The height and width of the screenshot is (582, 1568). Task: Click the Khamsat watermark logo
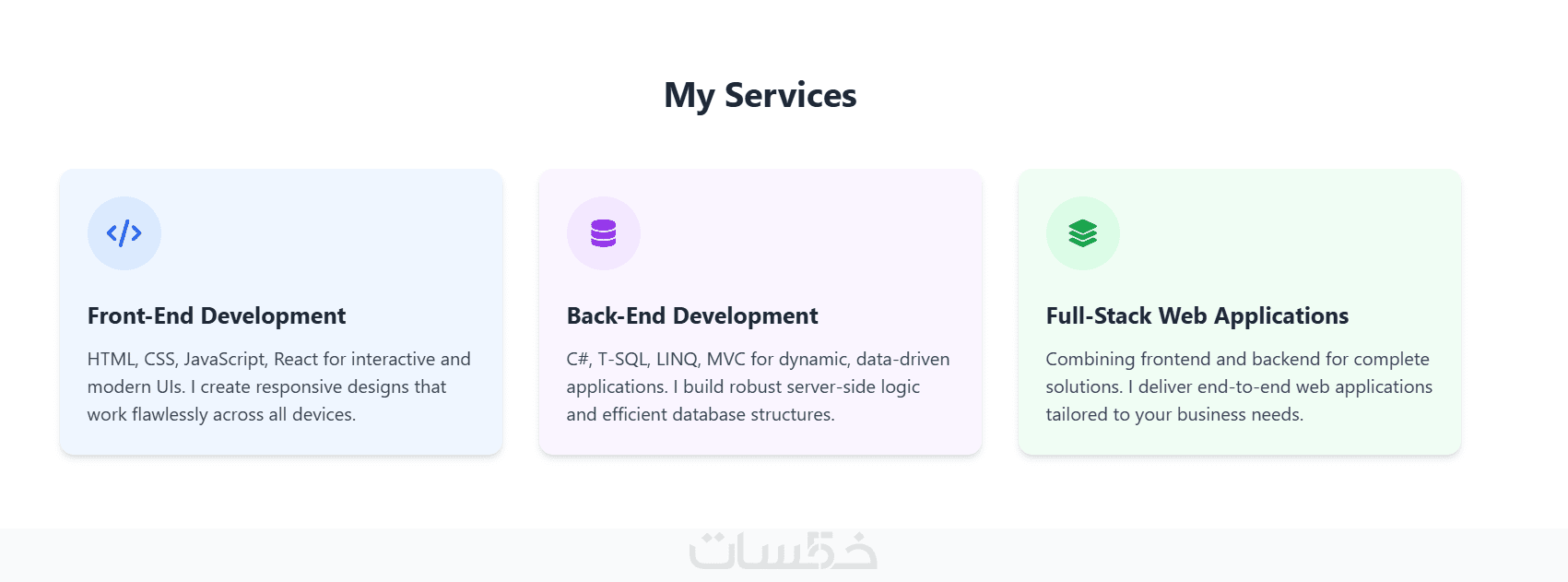[783, 552]
